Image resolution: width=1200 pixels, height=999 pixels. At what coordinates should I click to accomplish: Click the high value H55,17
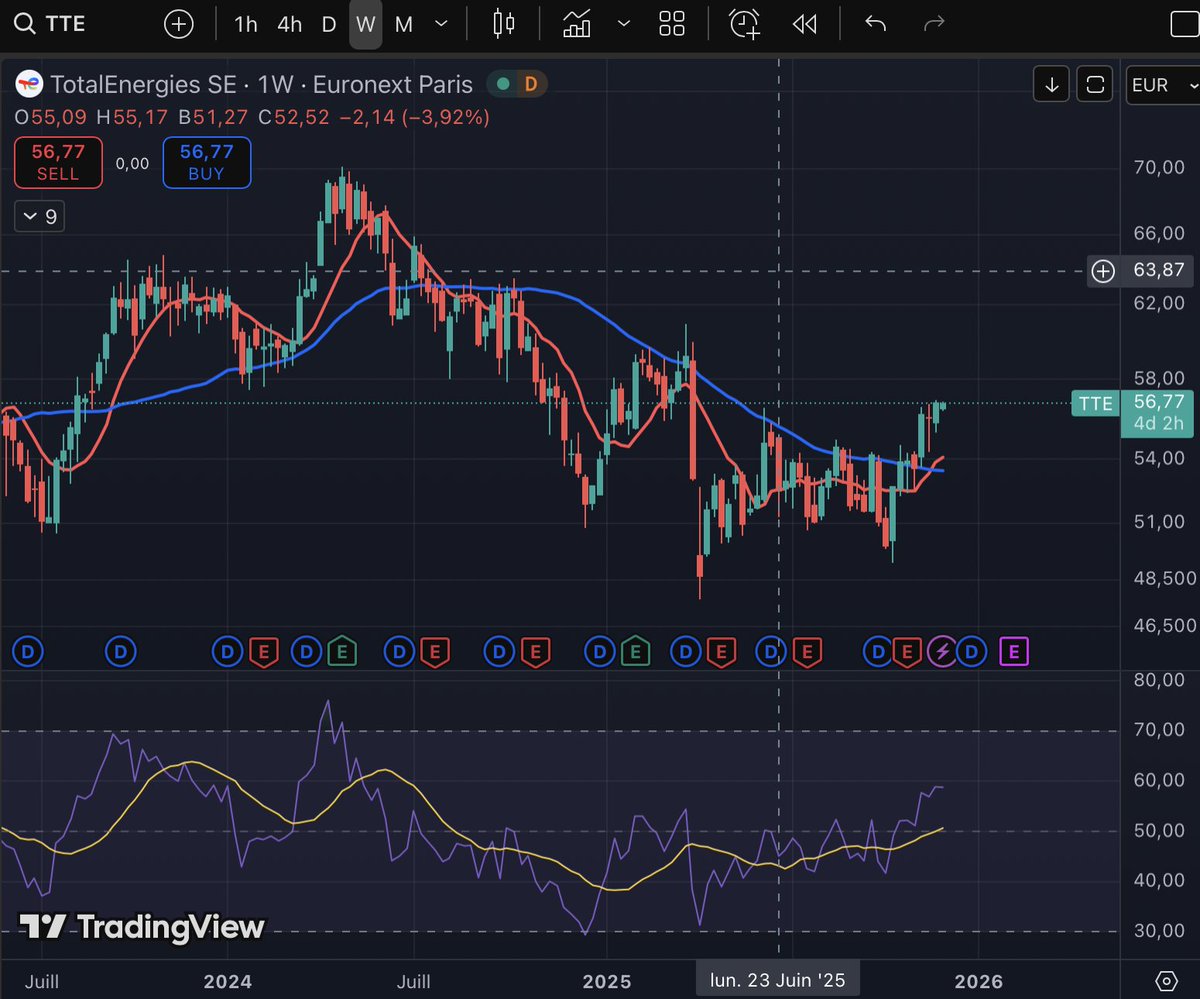[133, 117]
